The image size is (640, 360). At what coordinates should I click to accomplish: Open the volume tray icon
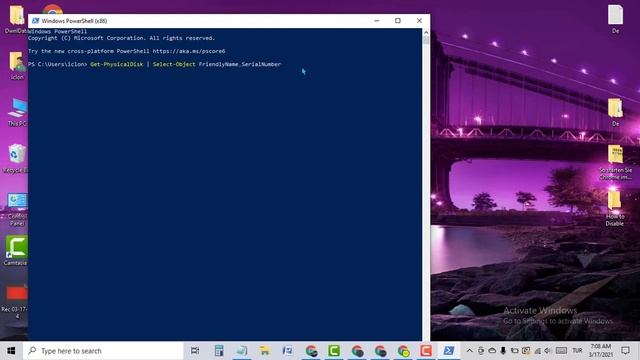(x=548, y=351)
